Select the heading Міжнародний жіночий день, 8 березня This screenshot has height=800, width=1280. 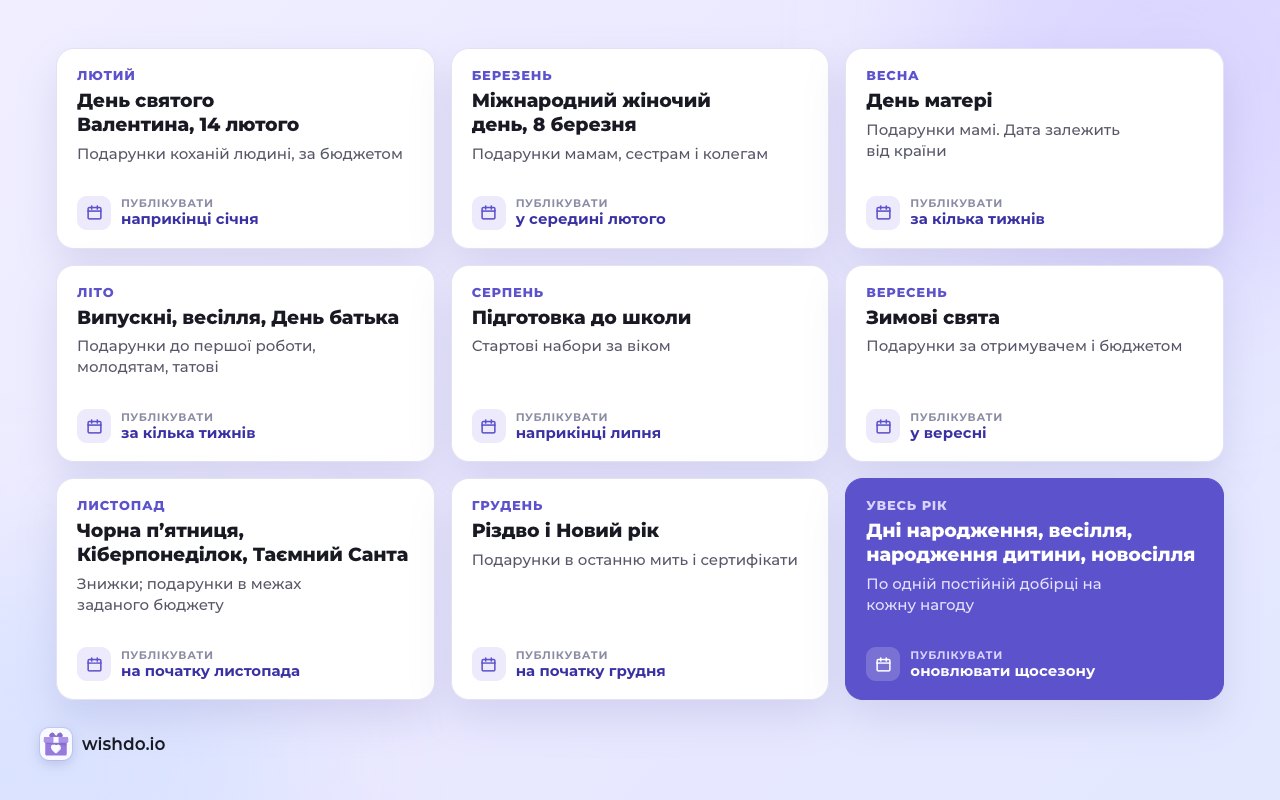591,113
